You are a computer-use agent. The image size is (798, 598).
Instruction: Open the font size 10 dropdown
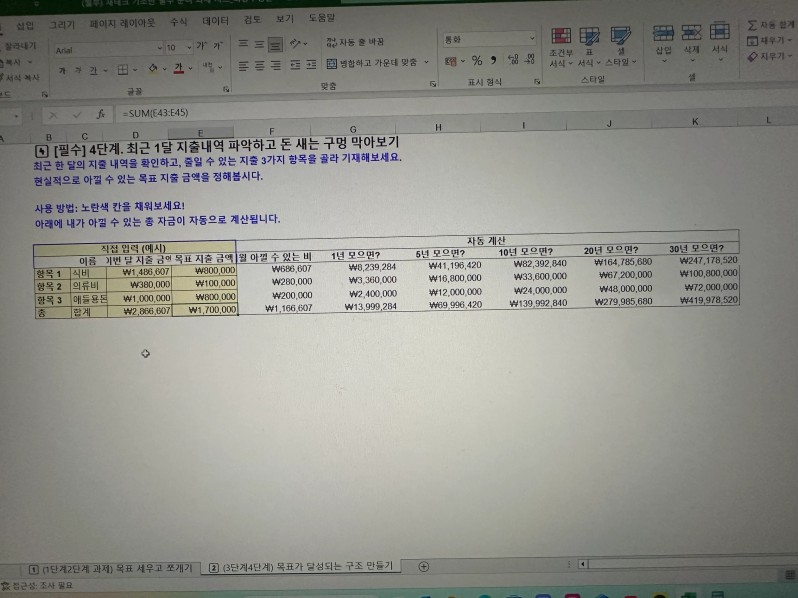[x=189, y=47]
